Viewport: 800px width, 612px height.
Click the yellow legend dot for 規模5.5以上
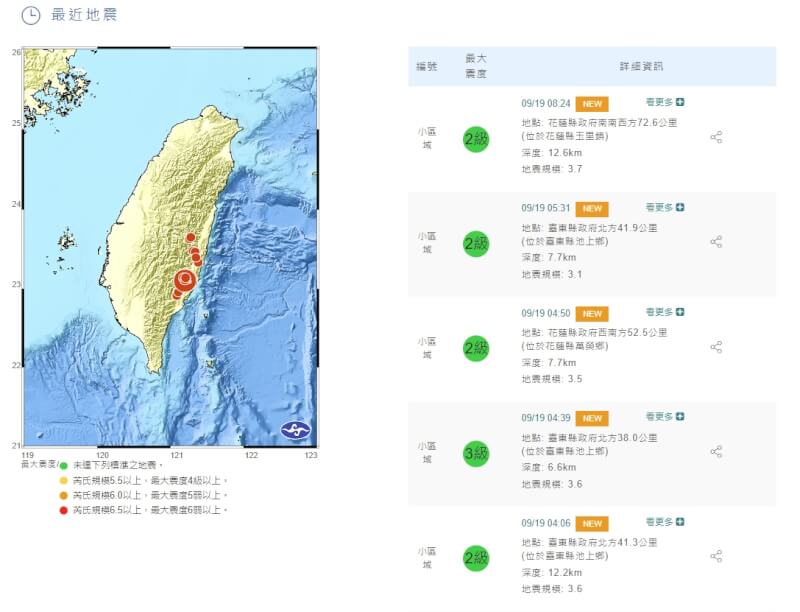pos(64,480)
